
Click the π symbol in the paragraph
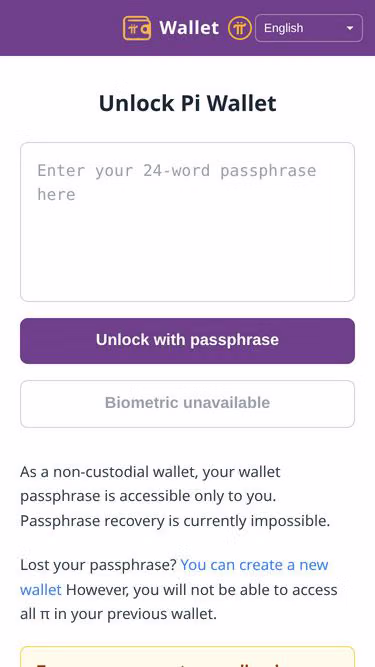pyautogui.click(x=45, y=615)
